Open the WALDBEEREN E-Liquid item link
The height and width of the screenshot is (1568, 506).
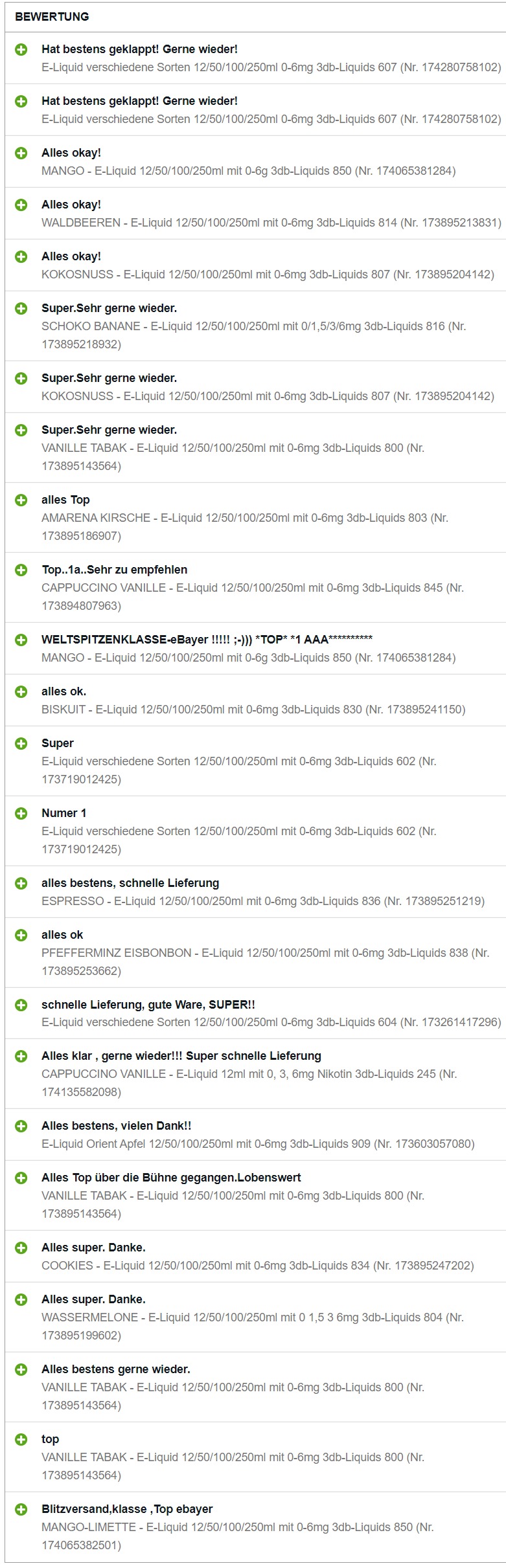pyautogui.click(x=271, y=223)
